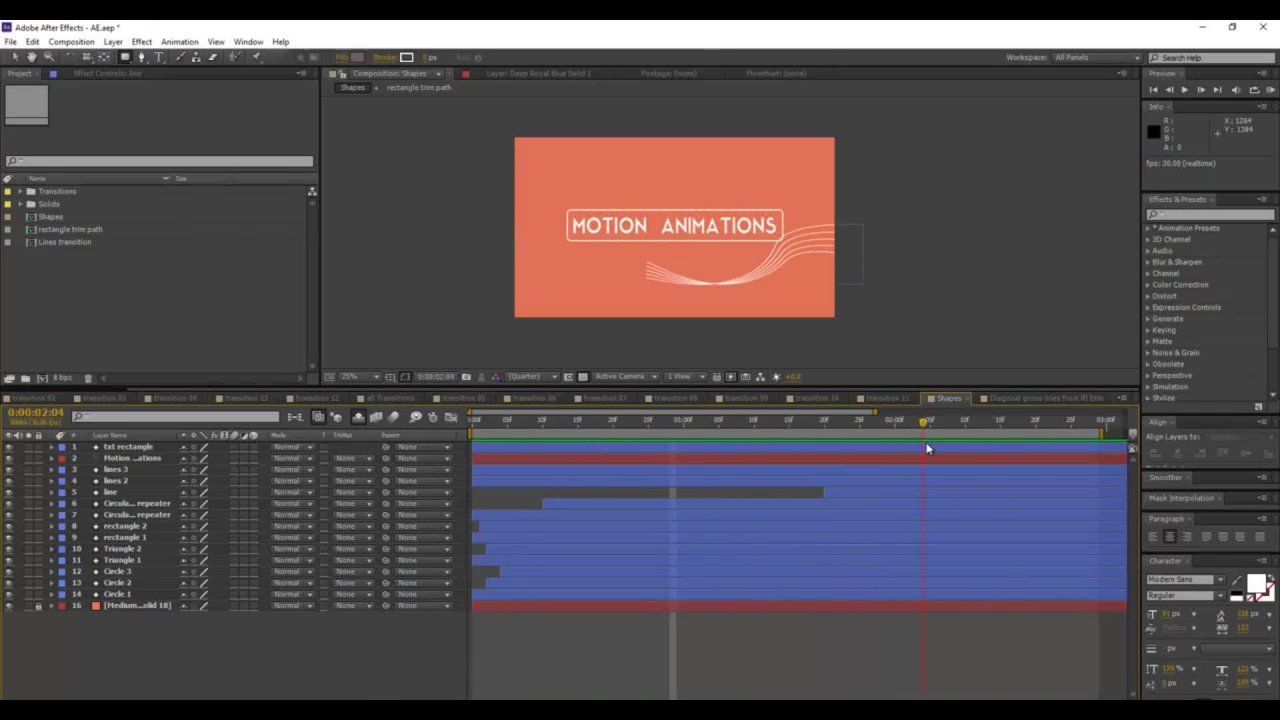1280x720 pixels.
Task: Open the Layer menu
Action: click(113, 42)
